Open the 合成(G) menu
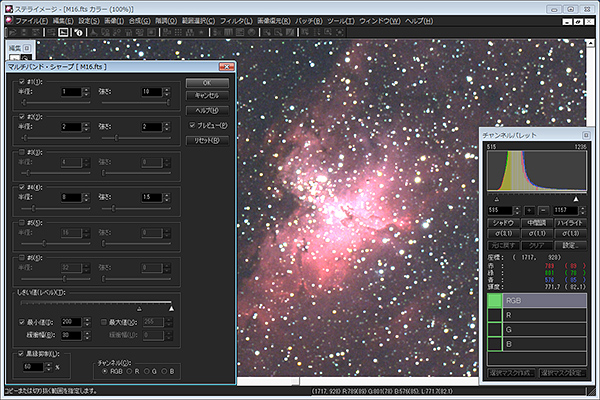Viewport: 600px width, 400px height. (139, 21)
